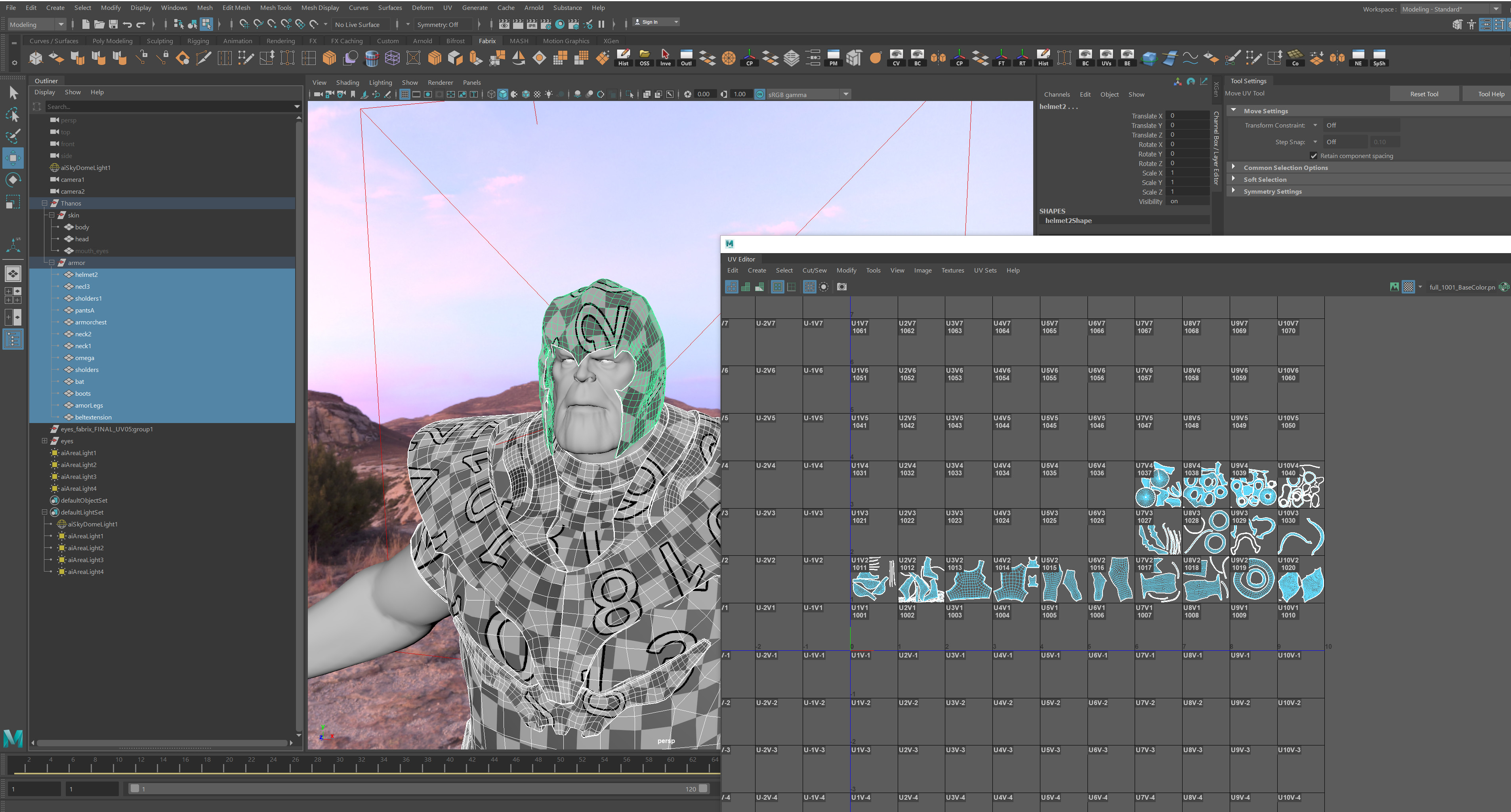This screenshot has height=812, width=1511.
Task: Select the helmet2 node in Outliner
Action: tap(86, 274)
